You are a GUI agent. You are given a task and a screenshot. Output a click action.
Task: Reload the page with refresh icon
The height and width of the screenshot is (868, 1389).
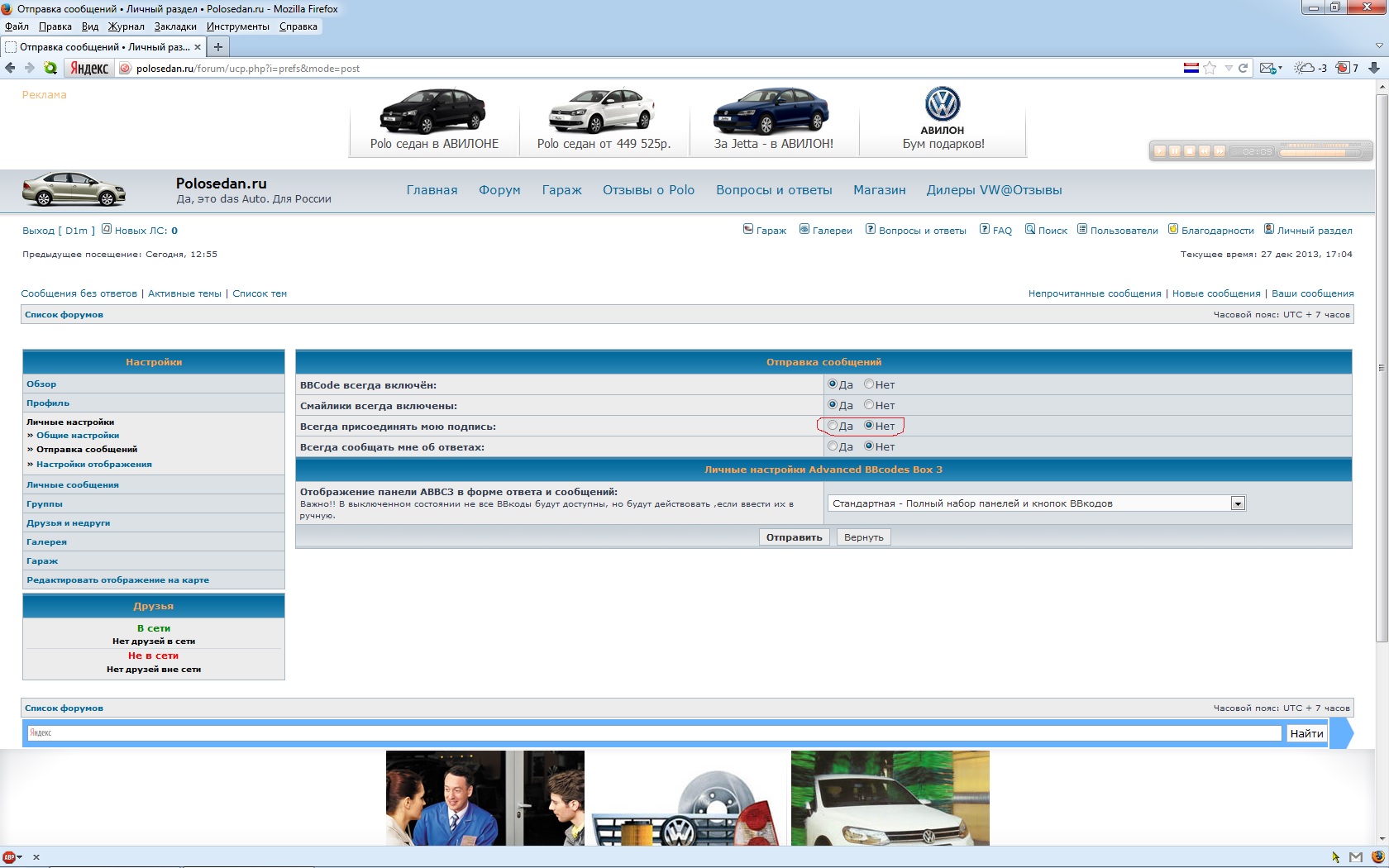[x=1243, y=69]
